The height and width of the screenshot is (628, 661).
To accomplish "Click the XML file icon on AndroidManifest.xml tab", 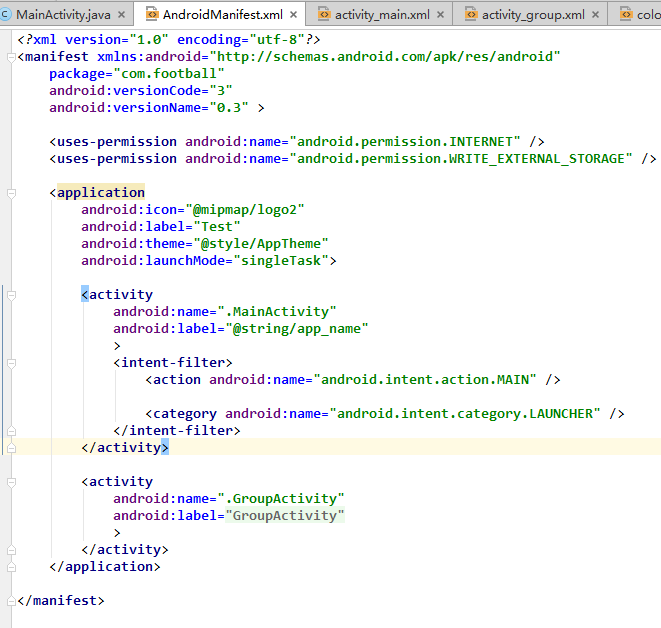I will tap(152, 14).
